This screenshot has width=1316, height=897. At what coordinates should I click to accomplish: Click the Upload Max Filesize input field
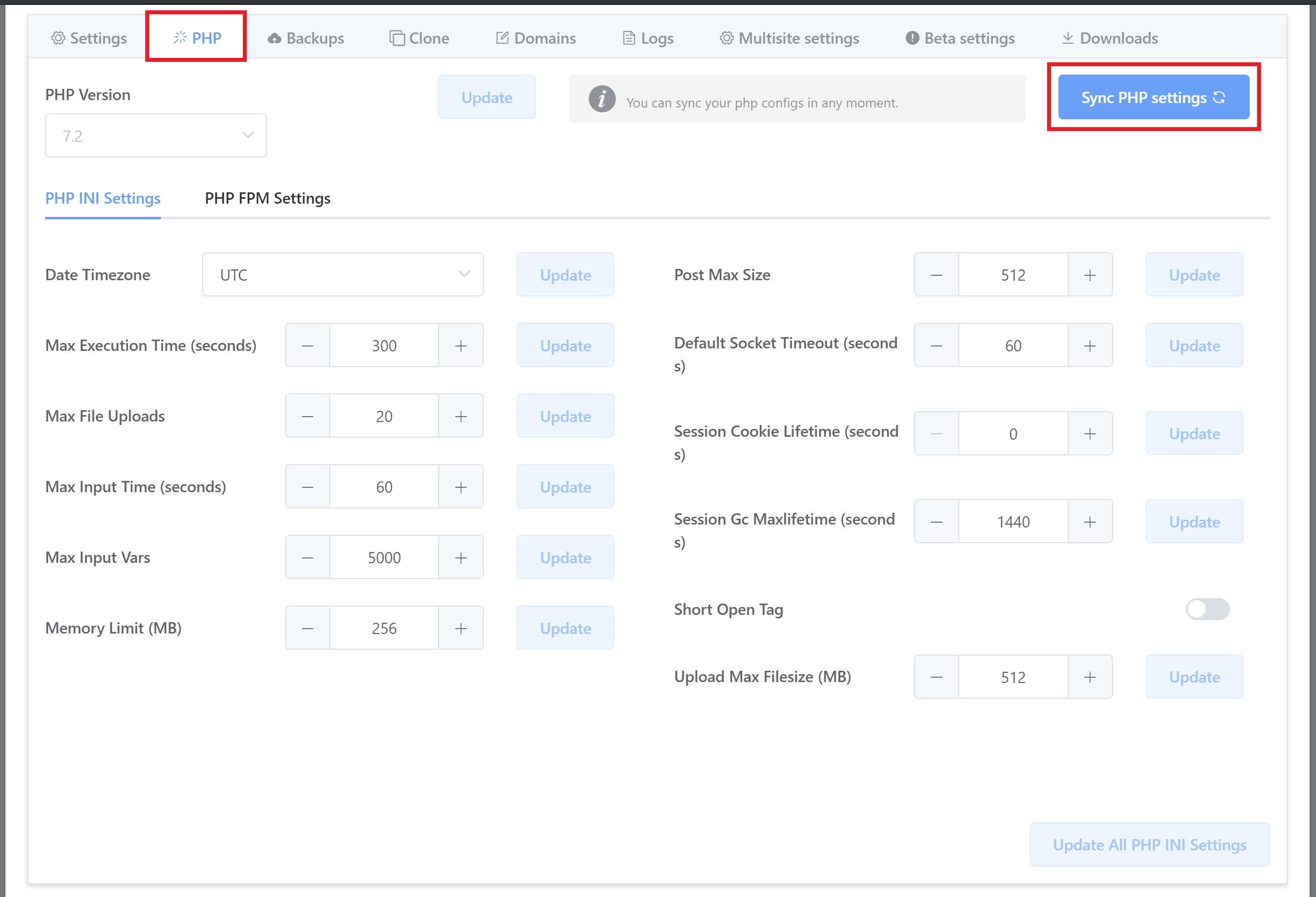pyautogui.click(x=1013, y=677)
